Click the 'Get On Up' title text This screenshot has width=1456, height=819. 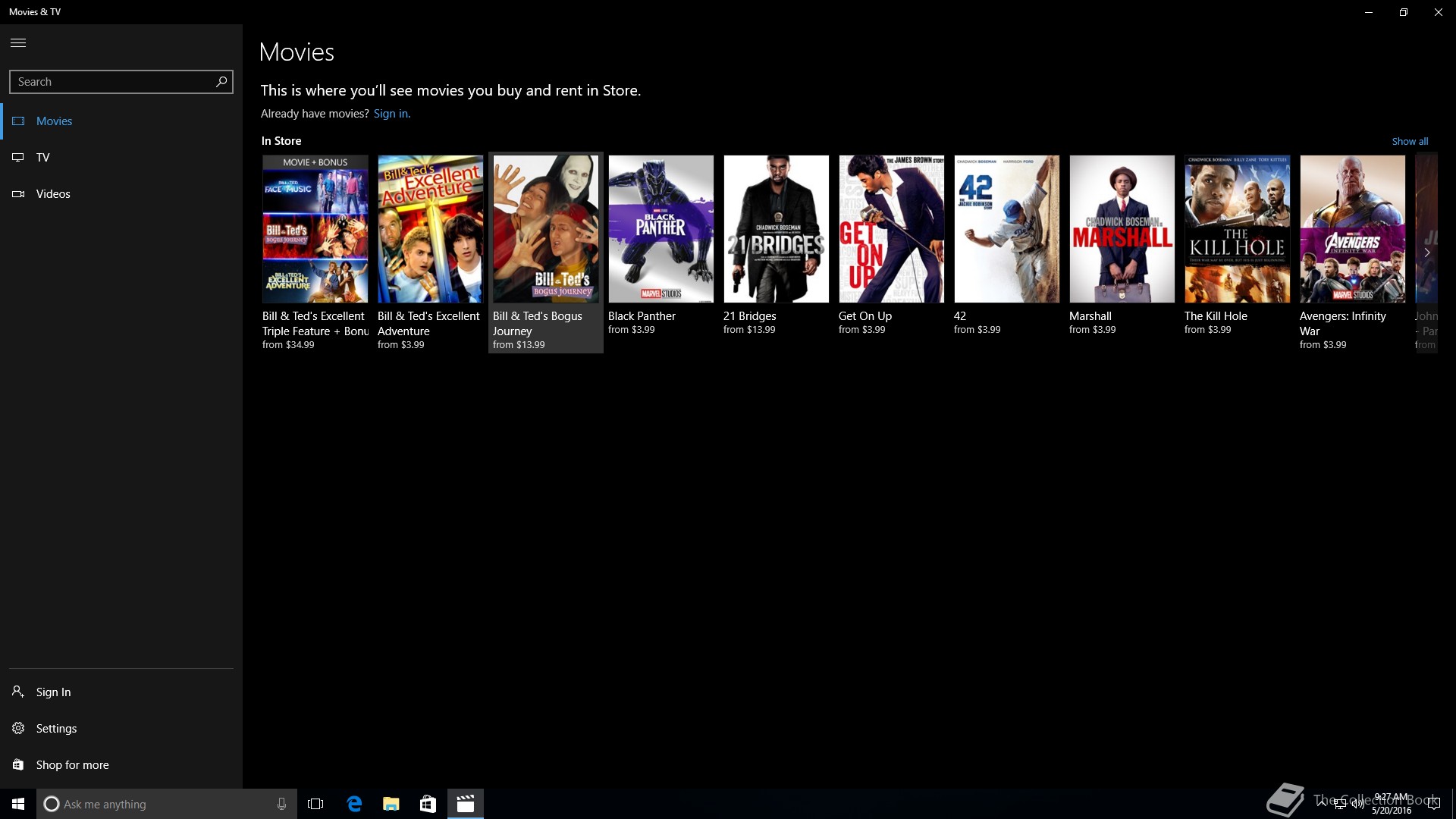pyautogui.click(x=865, y=316)
